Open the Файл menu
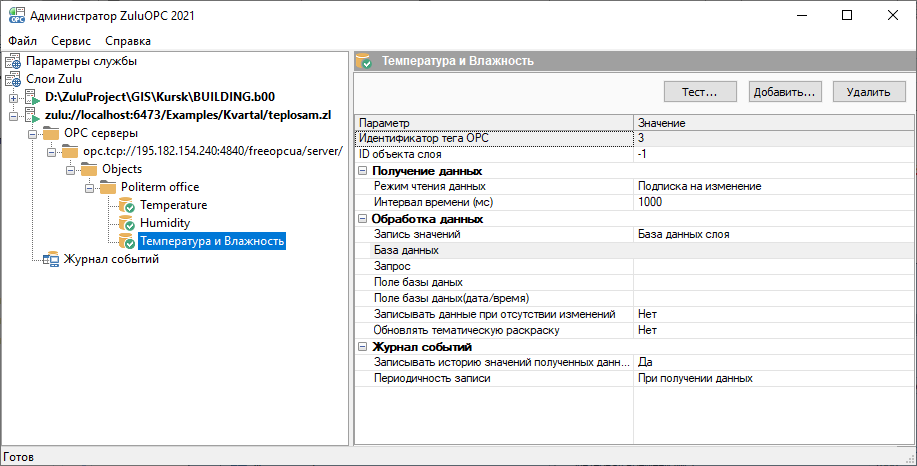The width and height of the screenshot is (917, 466). (21, 41)
